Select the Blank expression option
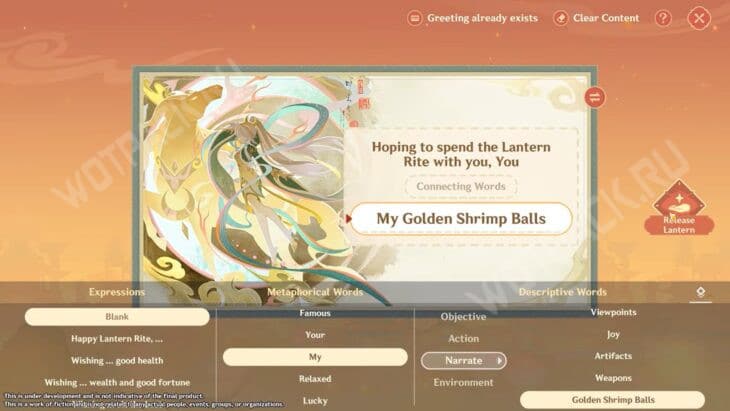 click(117, 317)
